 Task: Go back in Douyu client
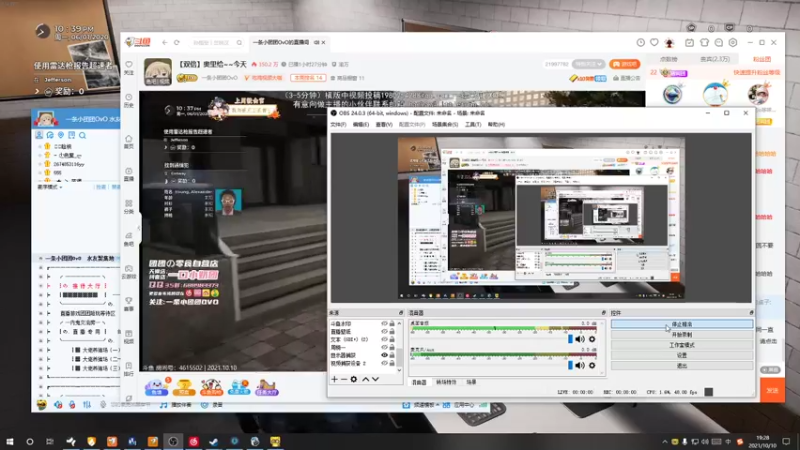pyautogui.click(x=164, y=43)
